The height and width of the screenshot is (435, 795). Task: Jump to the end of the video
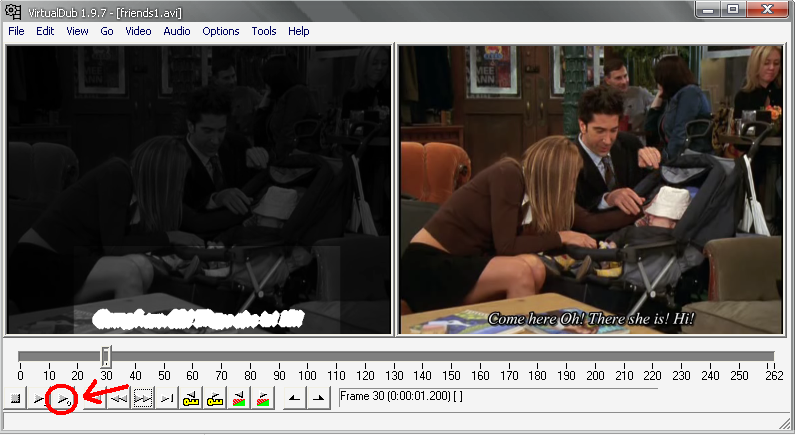pos(167,398)
